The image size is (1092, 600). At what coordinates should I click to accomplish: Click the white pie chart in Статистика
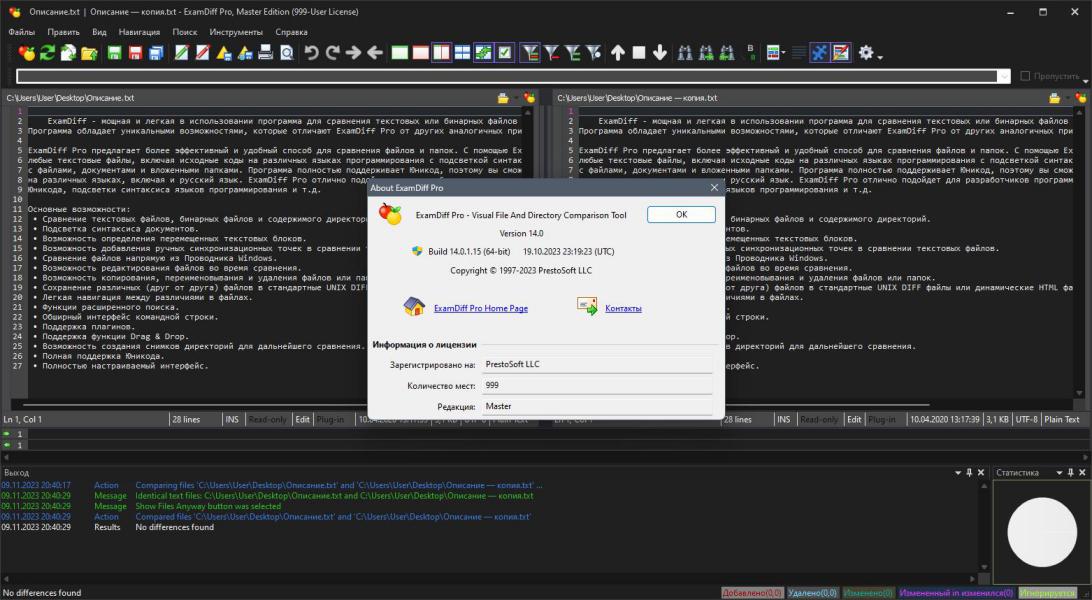click(1042, 532)
